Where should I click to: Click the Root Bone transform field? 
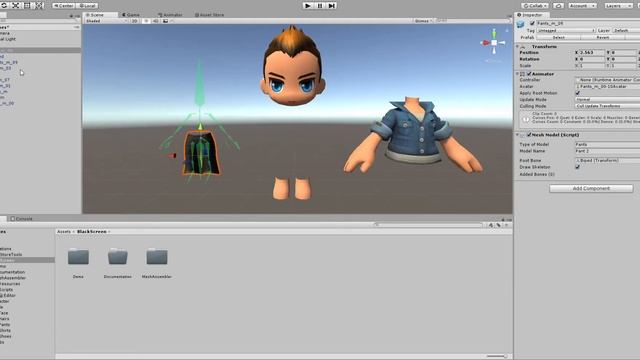pos(607,160)
